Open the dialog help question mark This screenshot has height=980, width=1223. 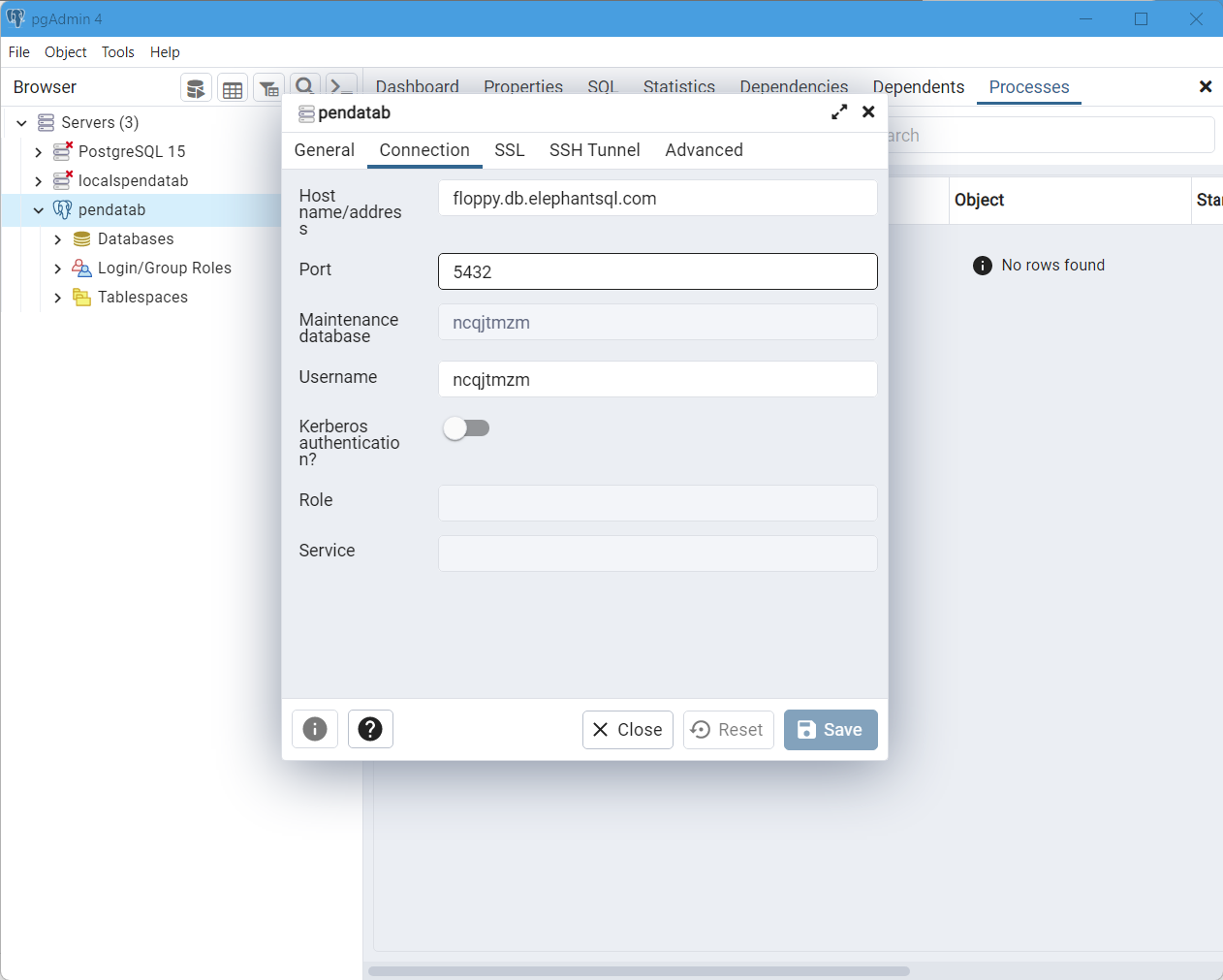[371, 729]
